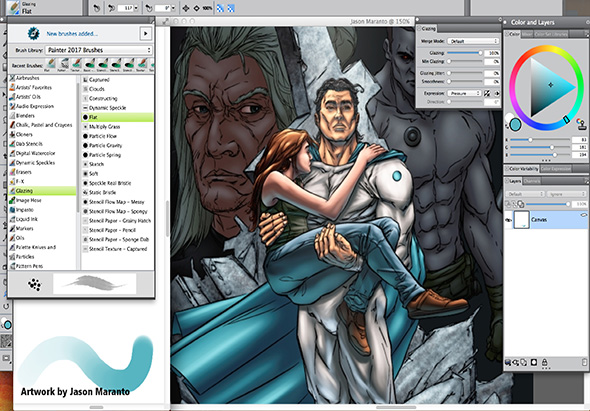Switch to the Channels tab
590x411 pixels.
(532, 181)
